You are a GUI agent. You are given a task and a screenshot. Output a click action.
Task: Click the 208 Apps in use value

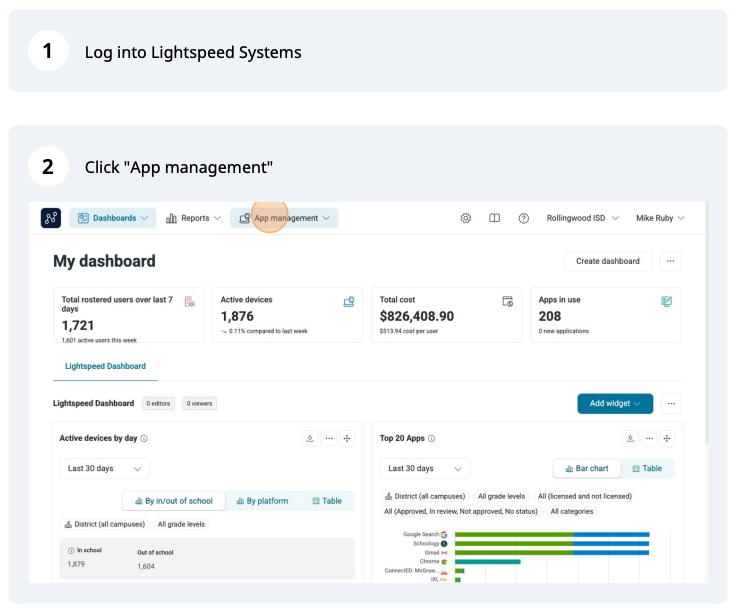click(x=550, y=317)
